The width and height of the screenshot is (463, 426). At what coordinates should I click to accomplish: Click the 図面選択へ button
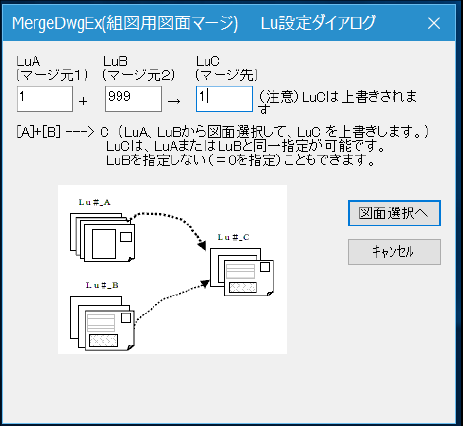(x=394, y=213)
